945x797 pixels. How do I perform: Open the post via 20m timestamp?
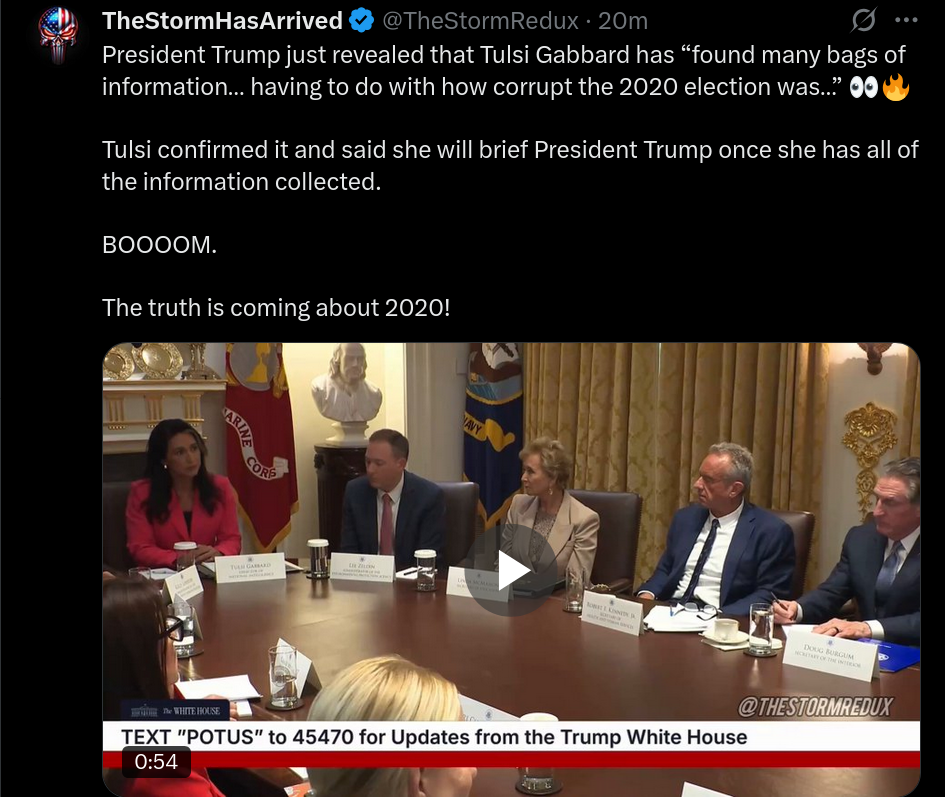pos(623,20)
